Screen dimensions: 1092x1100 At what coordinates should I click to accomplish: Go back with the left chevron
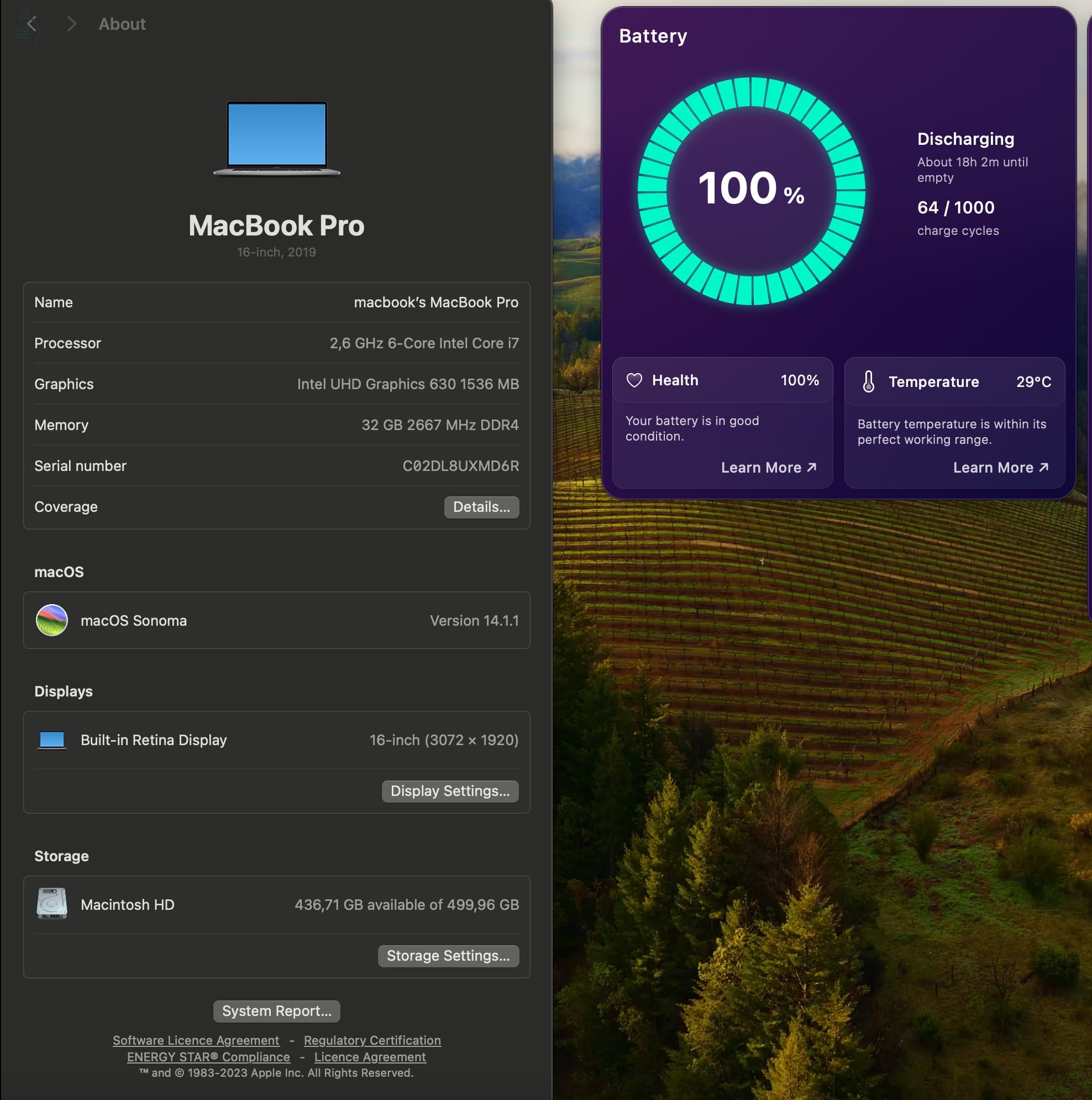coord(32,24)
